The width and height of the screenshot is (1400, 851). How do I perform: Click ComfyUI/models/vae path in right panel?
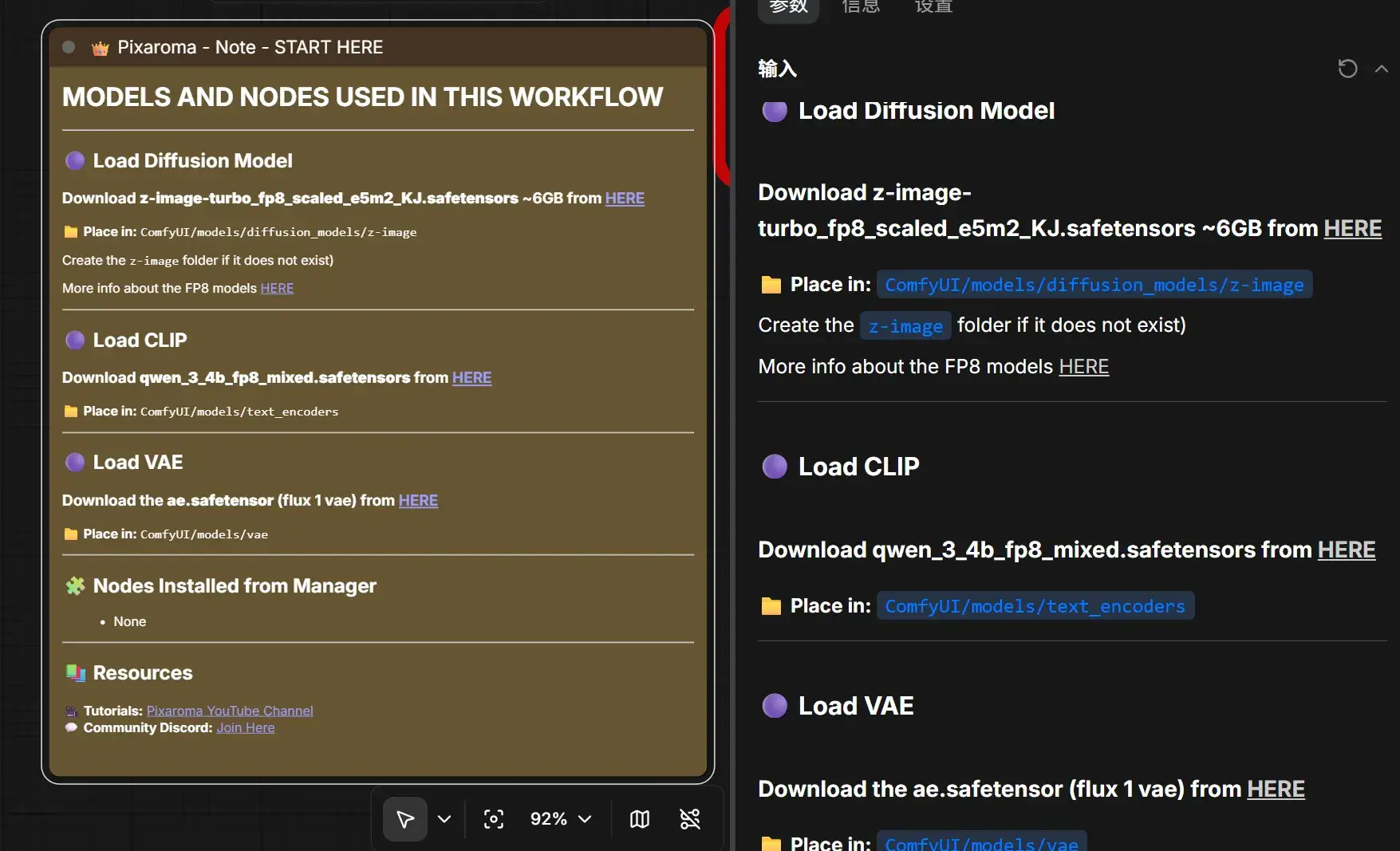click(981, 841)
